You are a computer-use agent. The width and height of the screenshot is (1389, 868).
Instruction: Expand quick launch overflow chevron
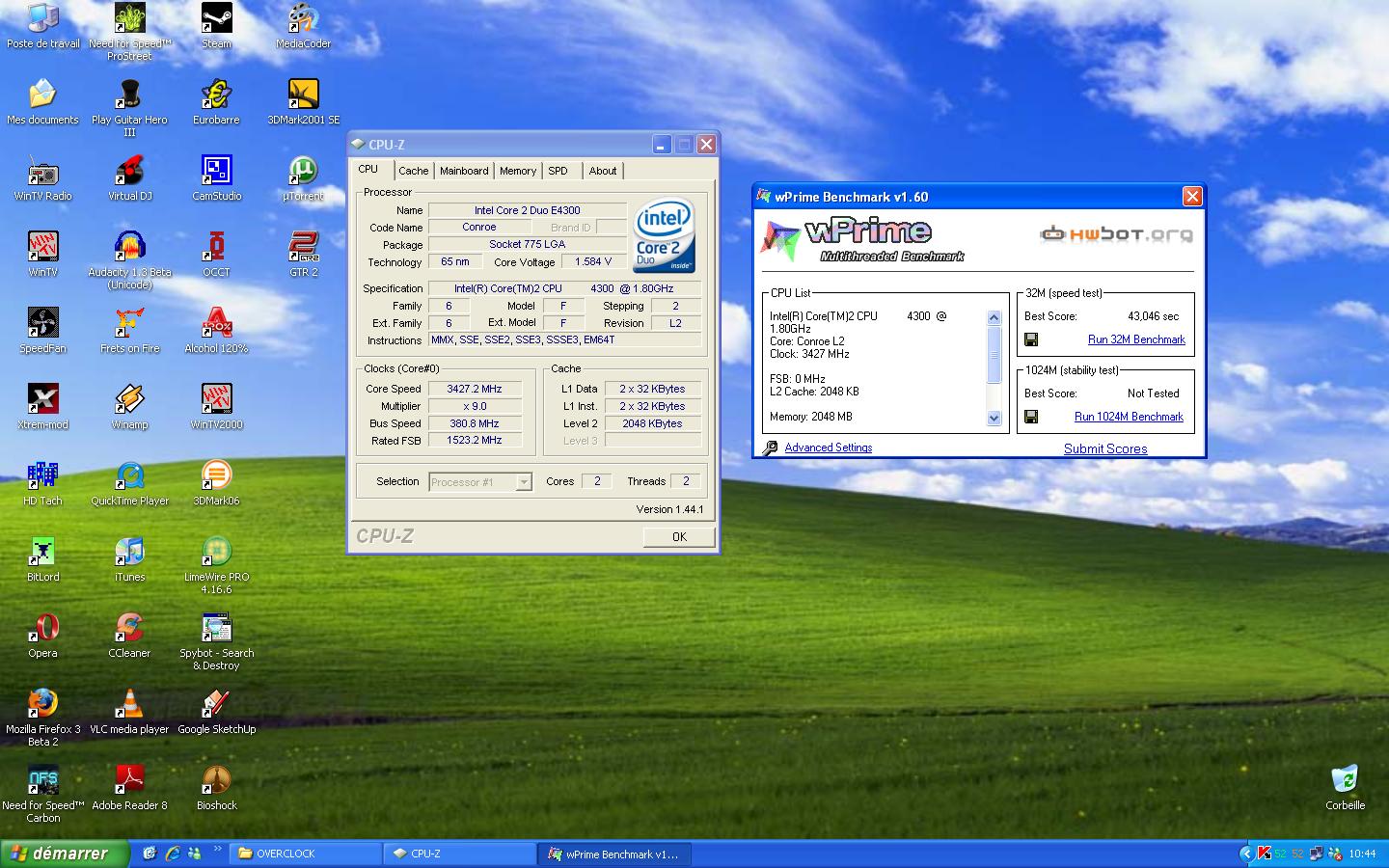pyautogui.click(x=218, y=850)
